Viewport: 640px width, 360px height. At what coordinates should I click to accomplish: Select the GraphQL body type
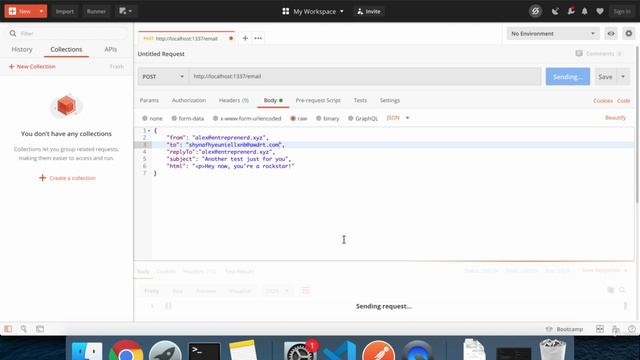click(x=362, y=118)
